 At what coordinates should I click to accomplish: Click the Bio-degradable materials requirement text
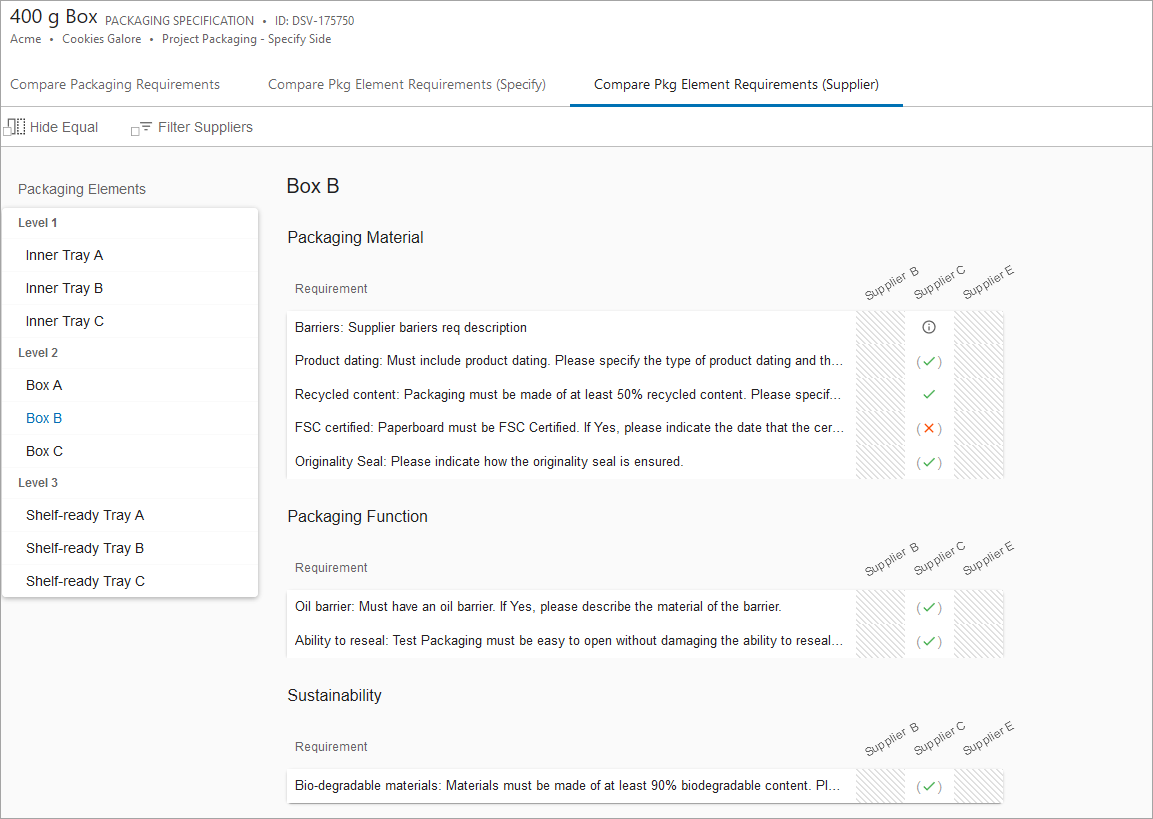[567, 785]
